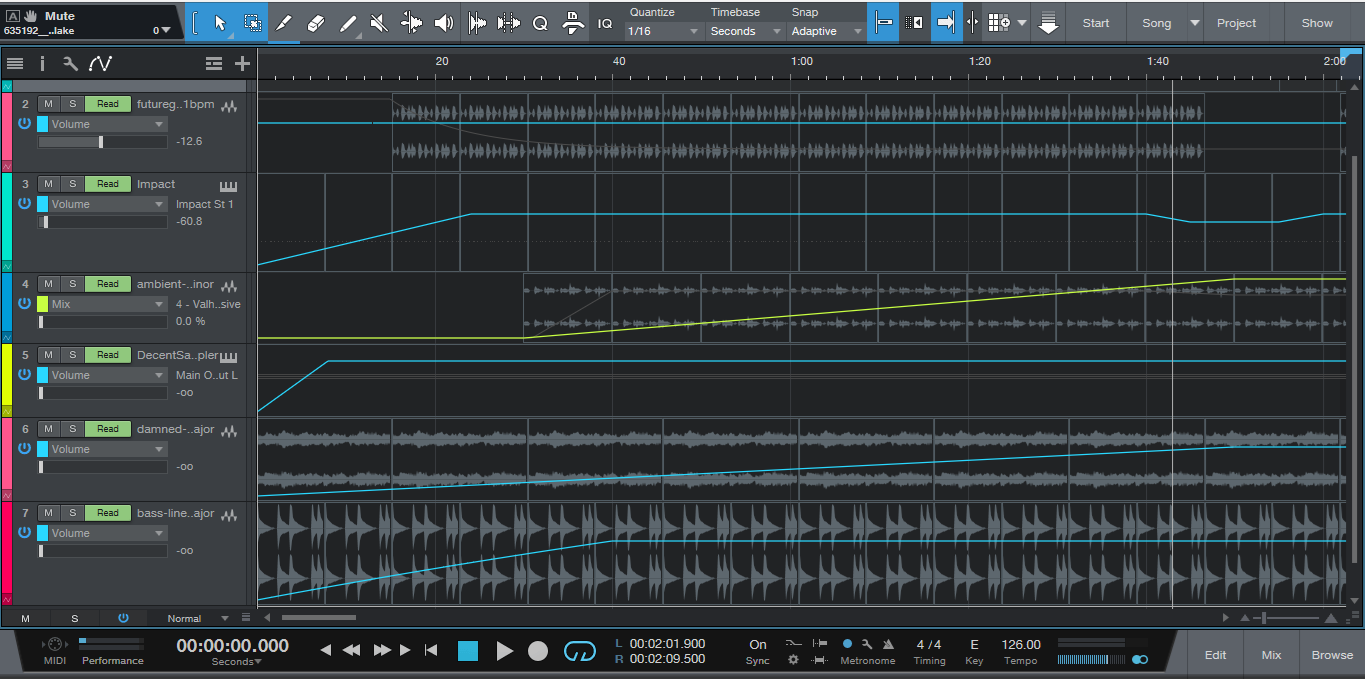This screenshot has width=1365, height=679.
Task: Open the track Inspector info icon
Action: (x=42, y=64)
